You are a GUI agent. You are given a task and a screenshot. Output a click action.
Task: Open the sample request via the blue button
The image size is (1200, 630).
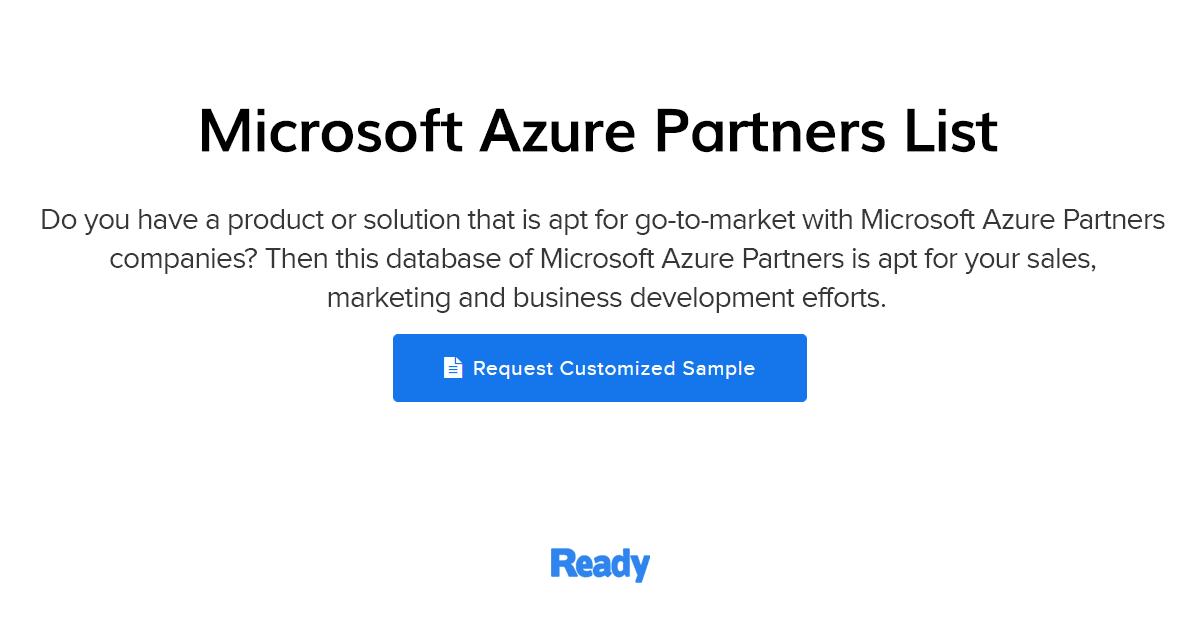click(600, 368)
